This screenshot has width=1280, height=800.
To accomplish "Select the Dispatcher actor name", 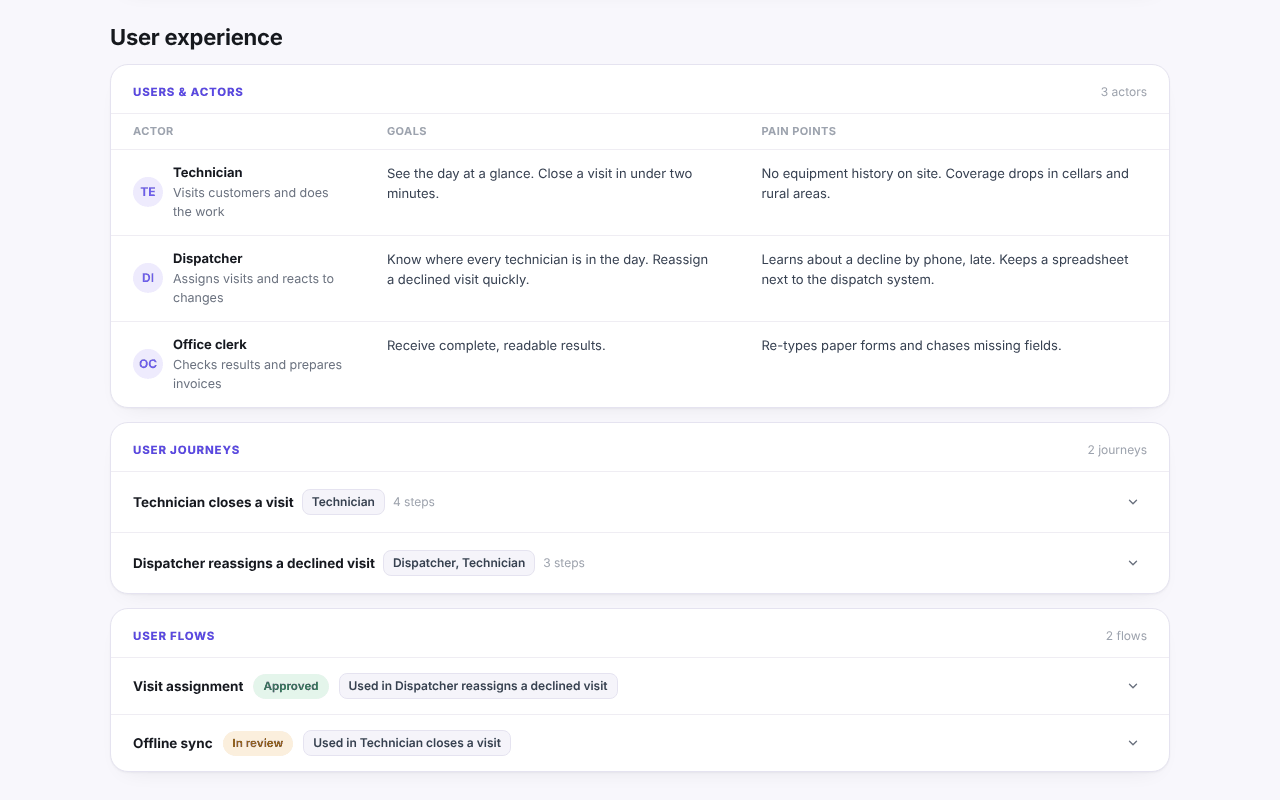I will tap(208, 259).
